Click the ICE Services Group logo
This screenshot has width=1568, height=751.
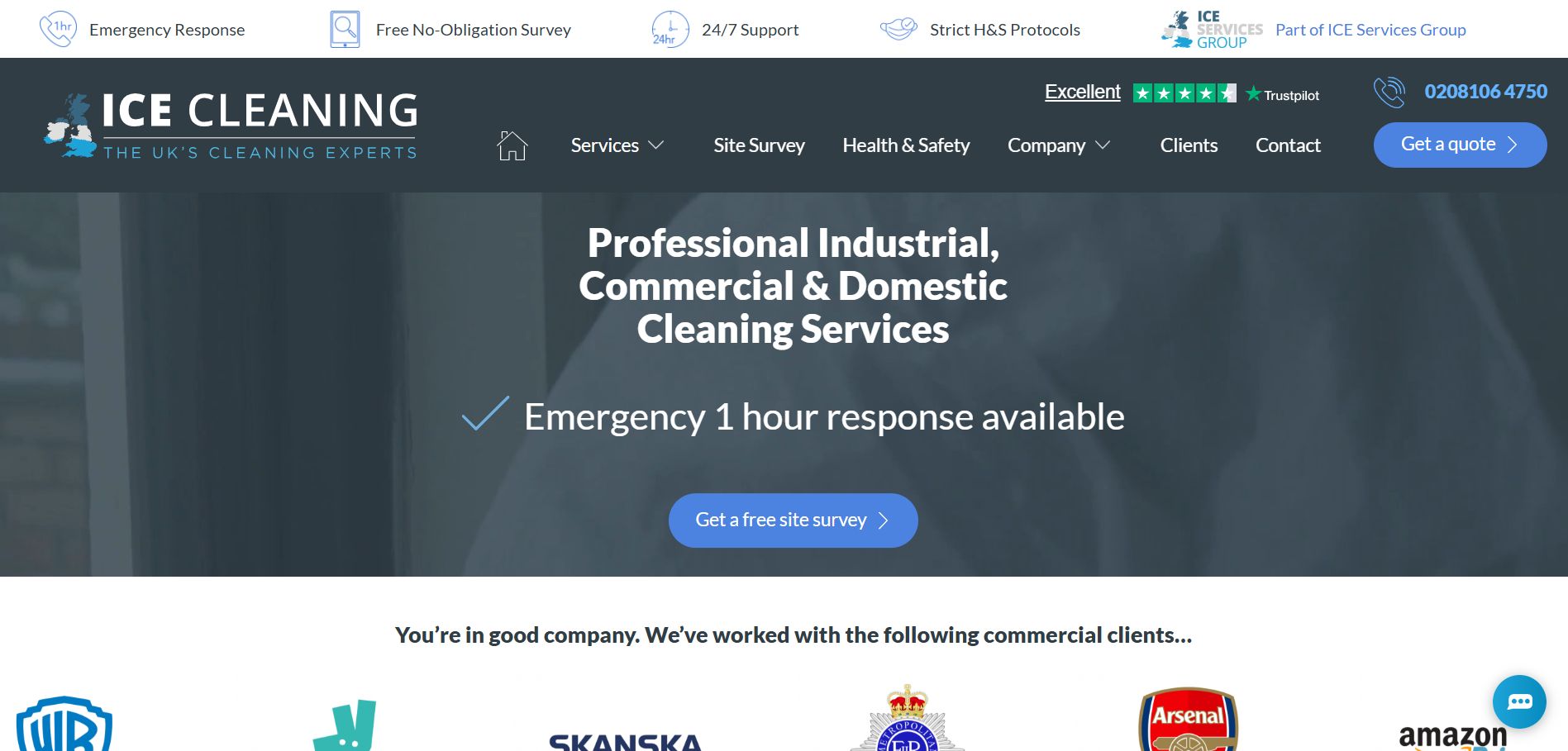1213,30
